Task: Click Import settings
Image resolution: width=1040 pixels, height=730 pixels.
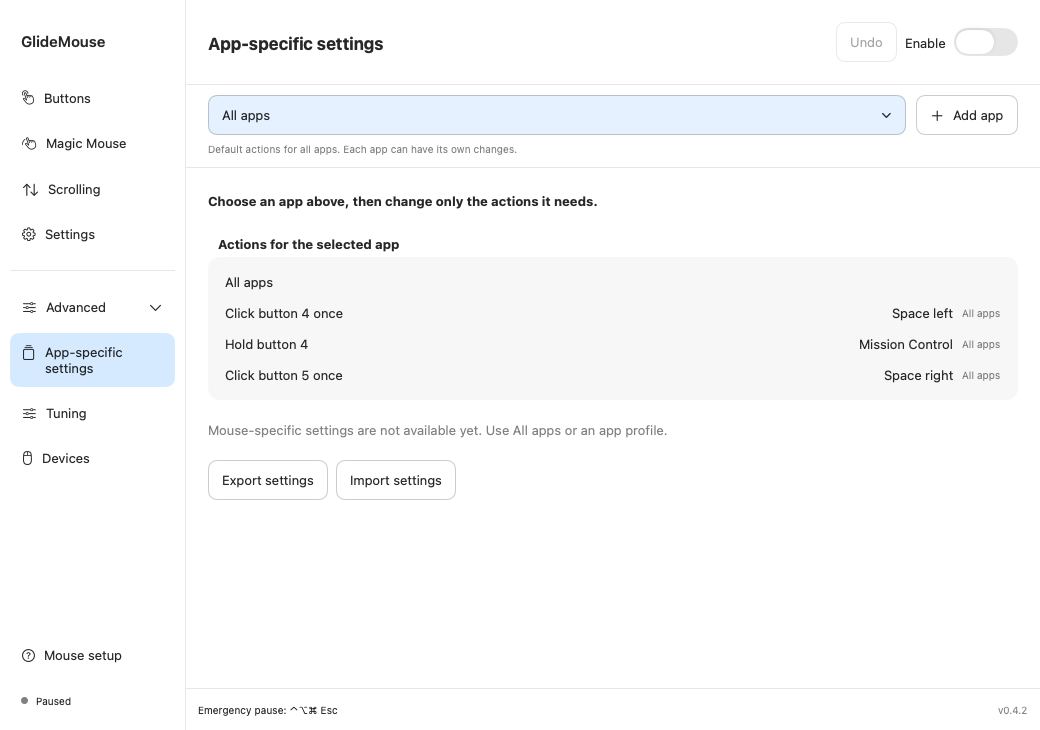Action: (395, 480)
